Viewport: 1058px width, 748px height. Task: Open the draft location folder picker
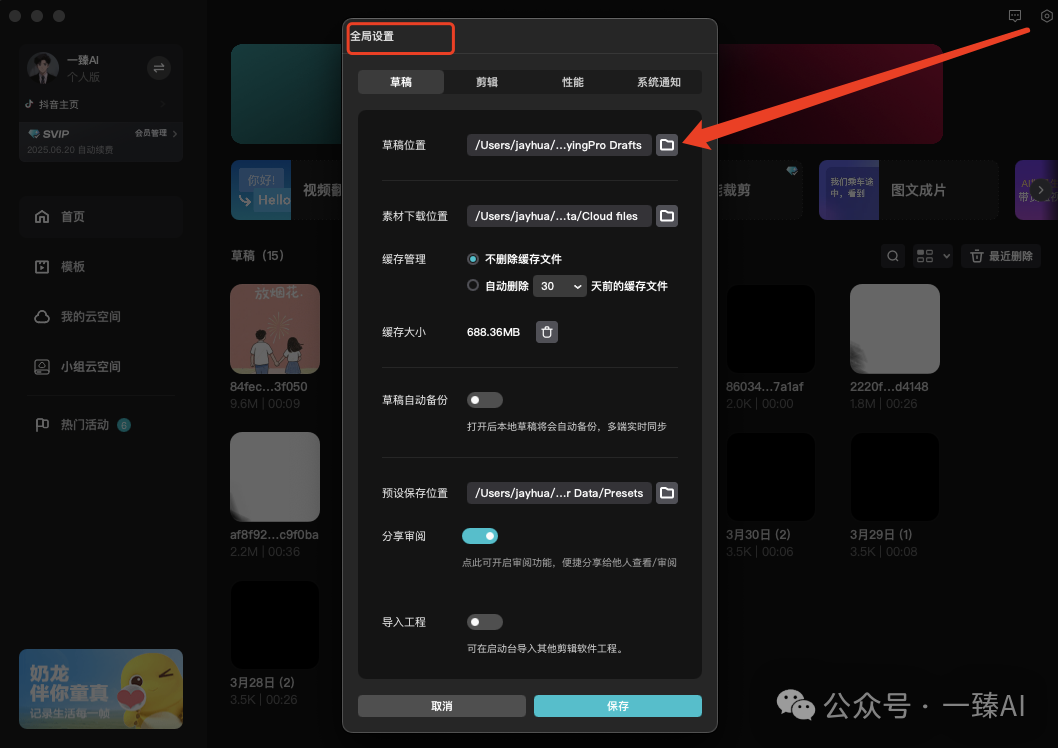[x=667, y=144]
